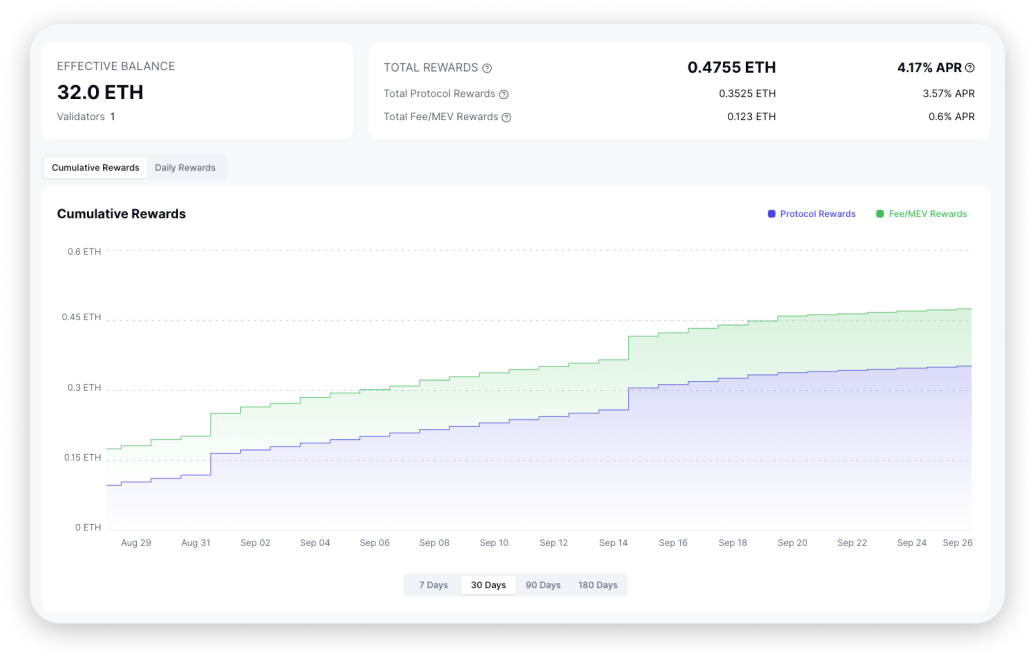Toggle the Fee/MEV Rewards legend series
The width and height of the screenshot is (1035, 660).
click(x=927, y=214)
